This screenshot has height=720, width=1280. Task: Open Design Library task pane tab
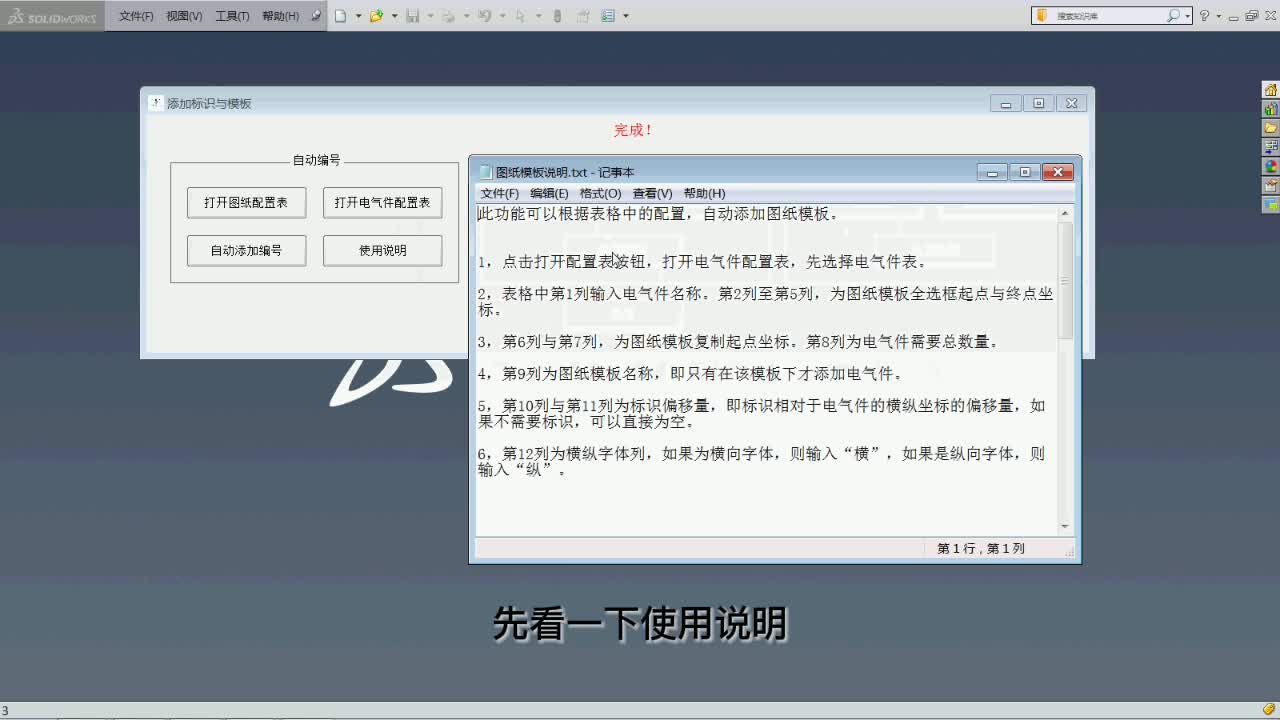tap(1271, 109)
